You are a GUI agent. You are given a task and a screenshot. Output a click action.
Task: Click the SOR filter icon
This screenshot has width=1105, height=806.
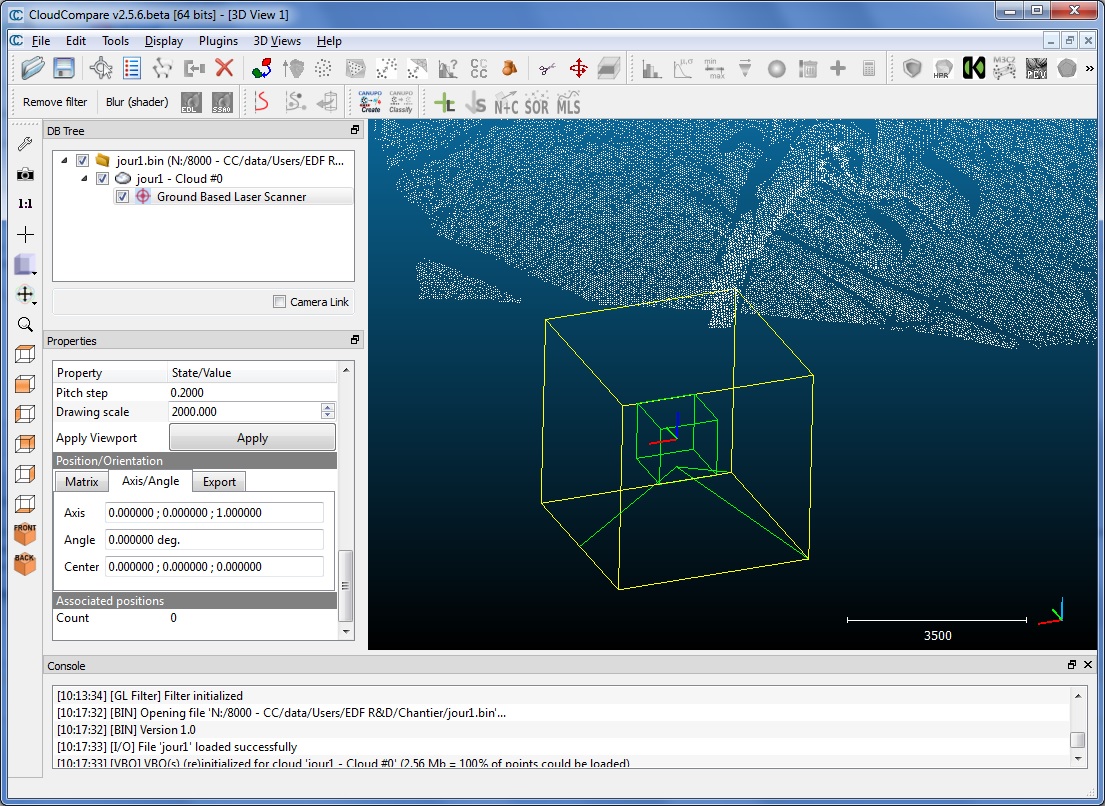(536, 103)
